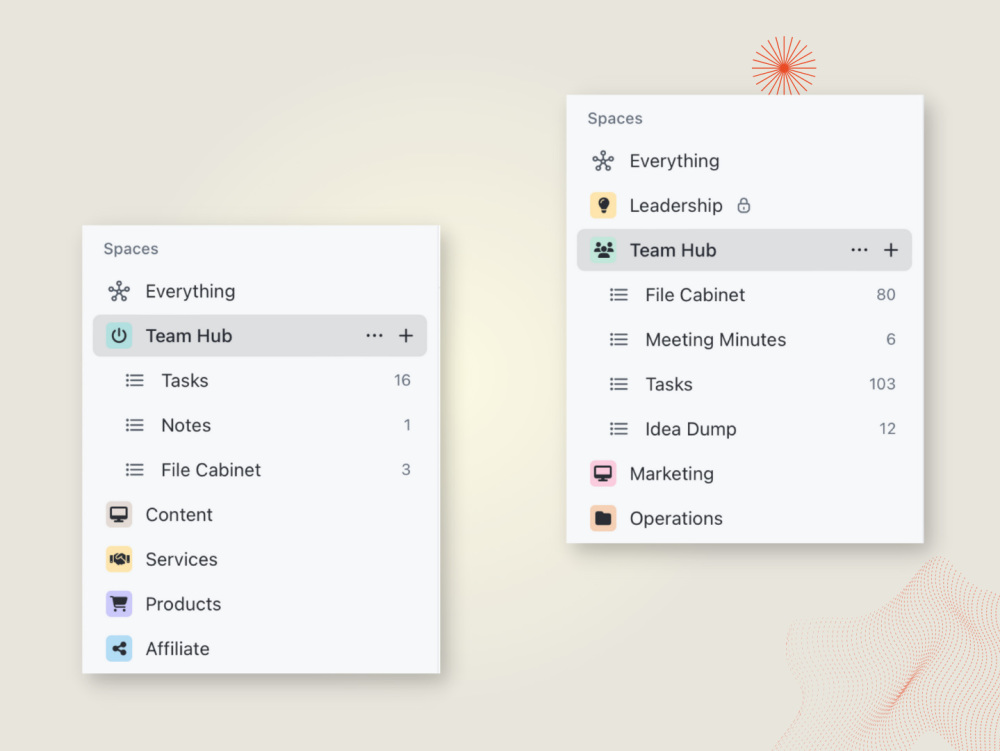This screenshot has width=1000, height=751.
Task: Click the list icon next to Notes
Action: click(x=135, y=425)
